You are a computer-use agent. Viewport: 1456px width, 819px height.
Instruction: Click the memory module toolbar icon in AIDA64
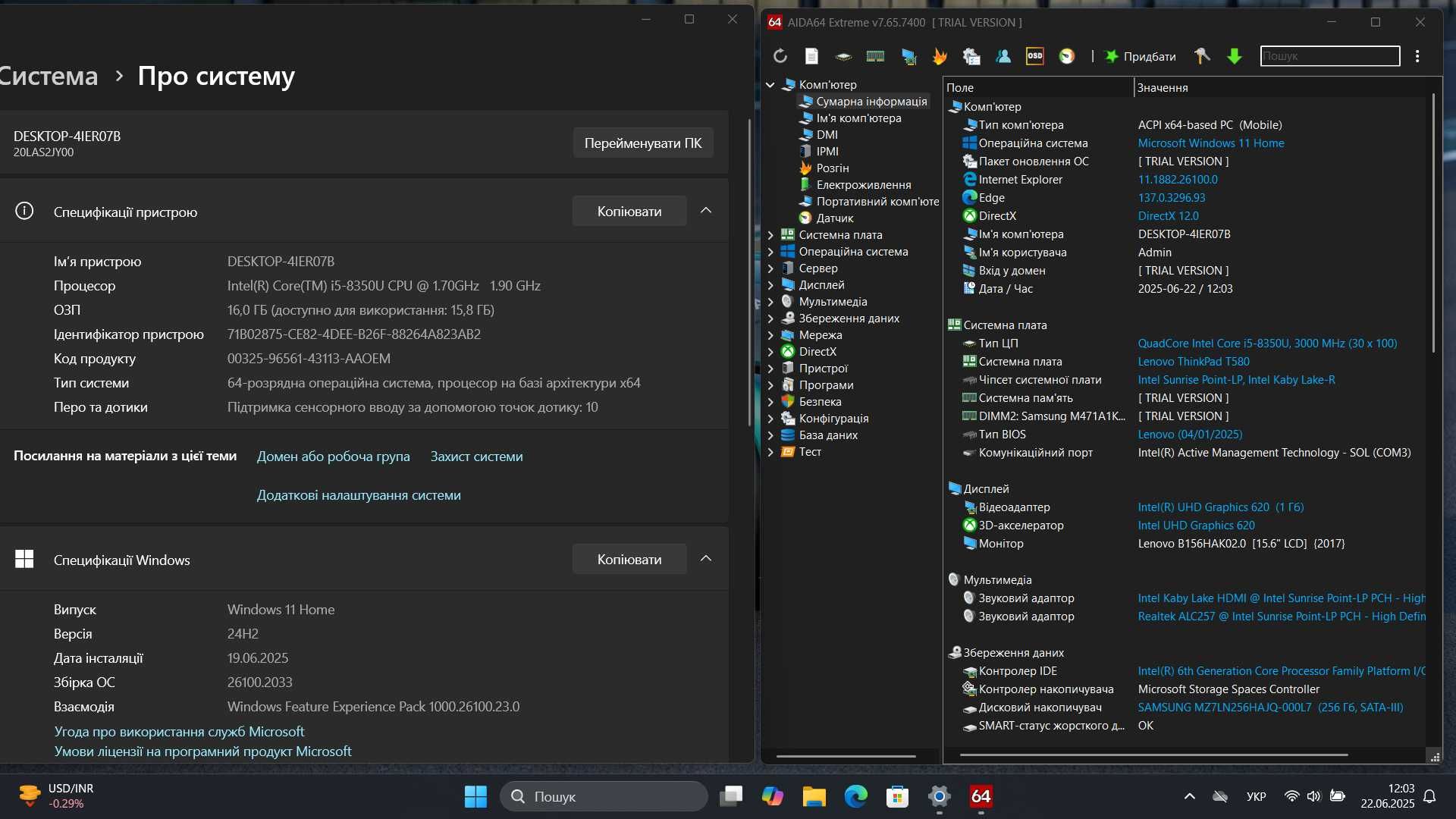[875, 56]
